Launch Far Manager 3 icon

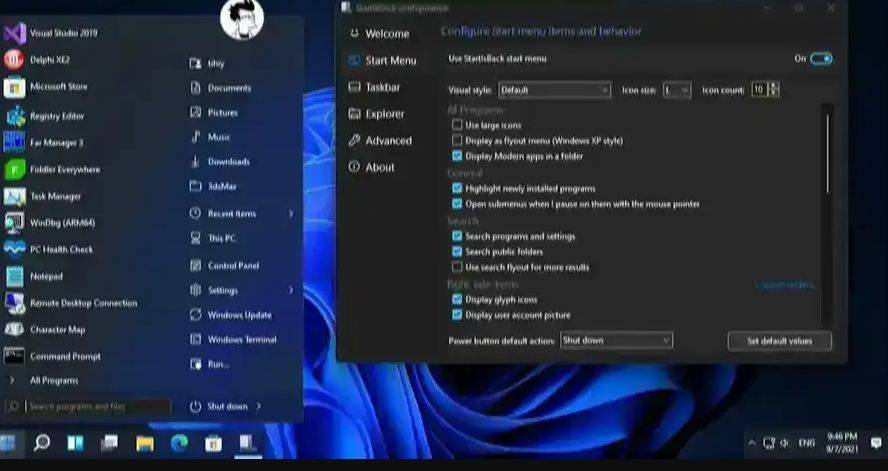point(14,142)
